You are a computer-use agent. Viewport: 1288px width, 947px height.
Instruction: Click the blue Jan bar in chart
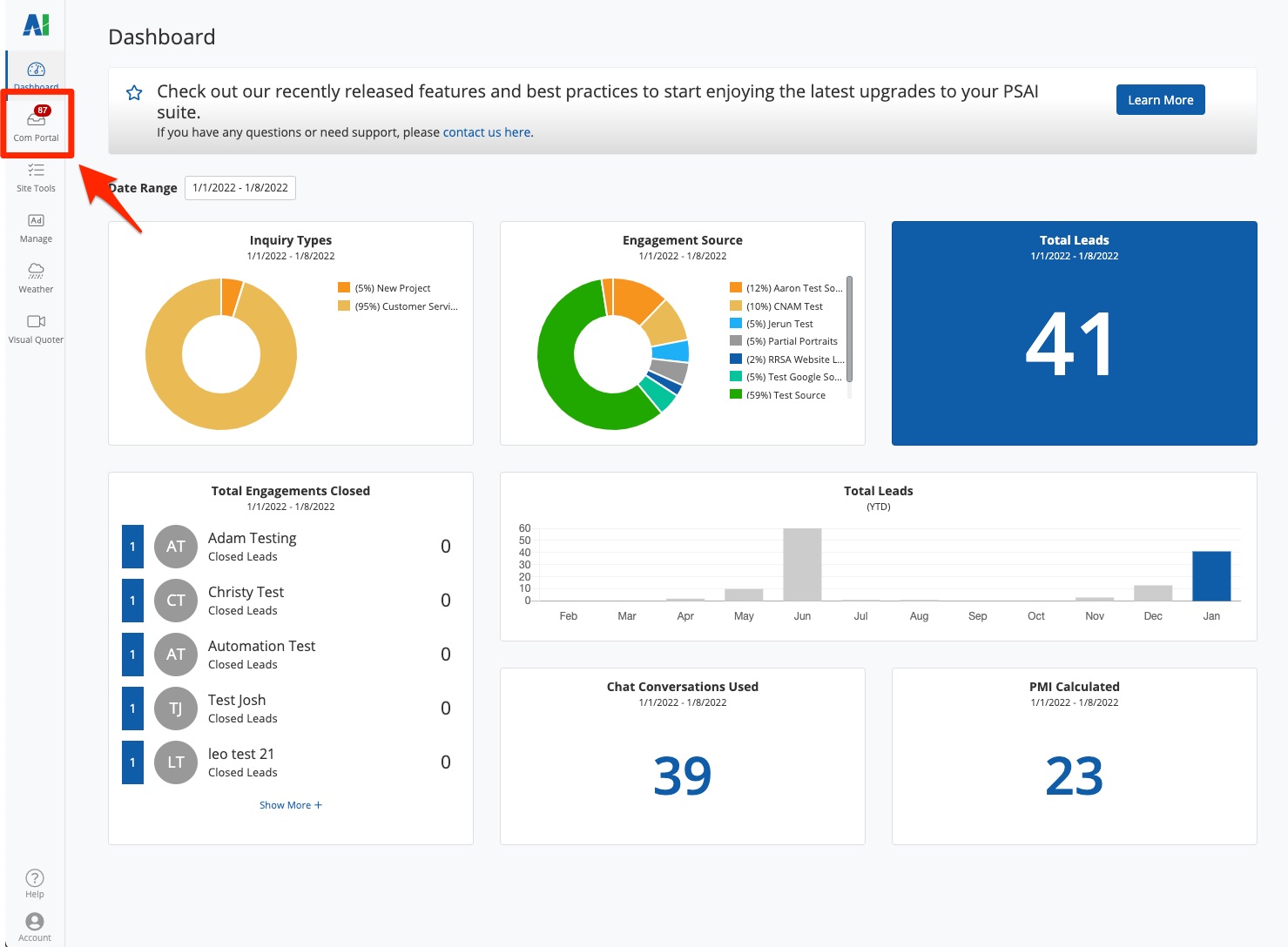click(x=1210, y=576)
